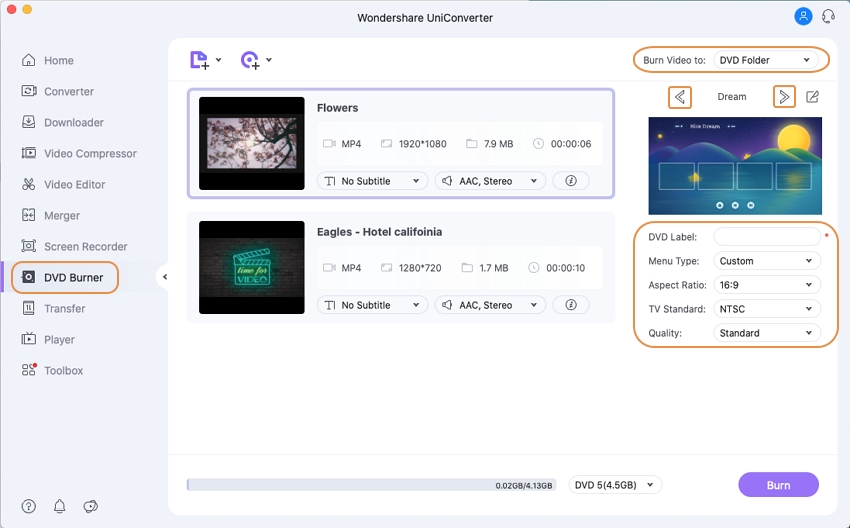
Task: Select the Eagles video thumbnail
Action: (x=252, y=268)
